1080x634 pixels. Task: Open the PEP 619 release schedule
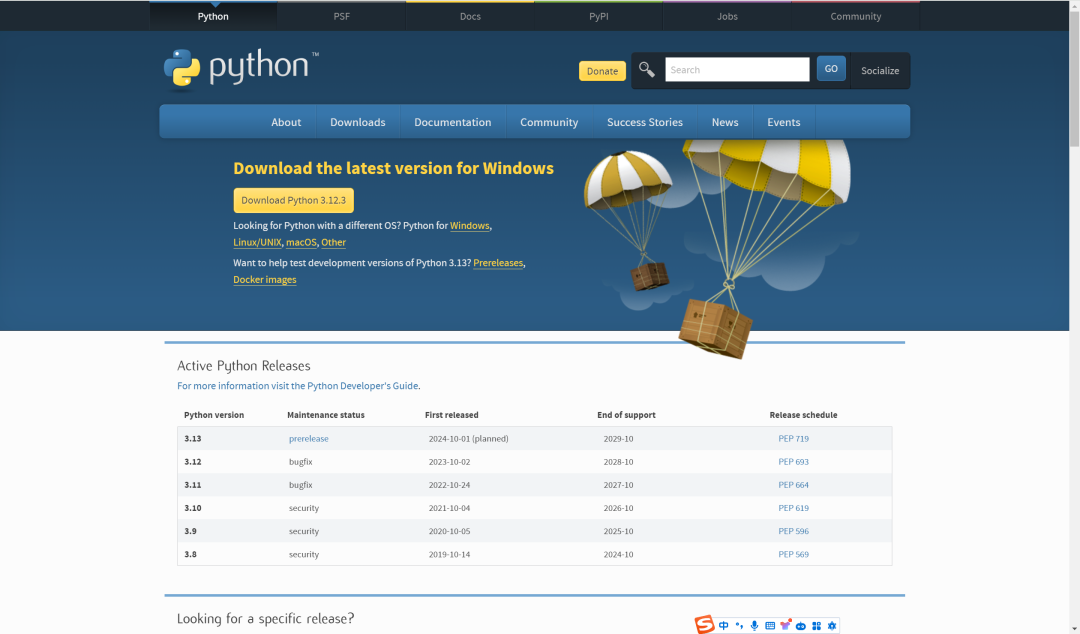point(793,508)
